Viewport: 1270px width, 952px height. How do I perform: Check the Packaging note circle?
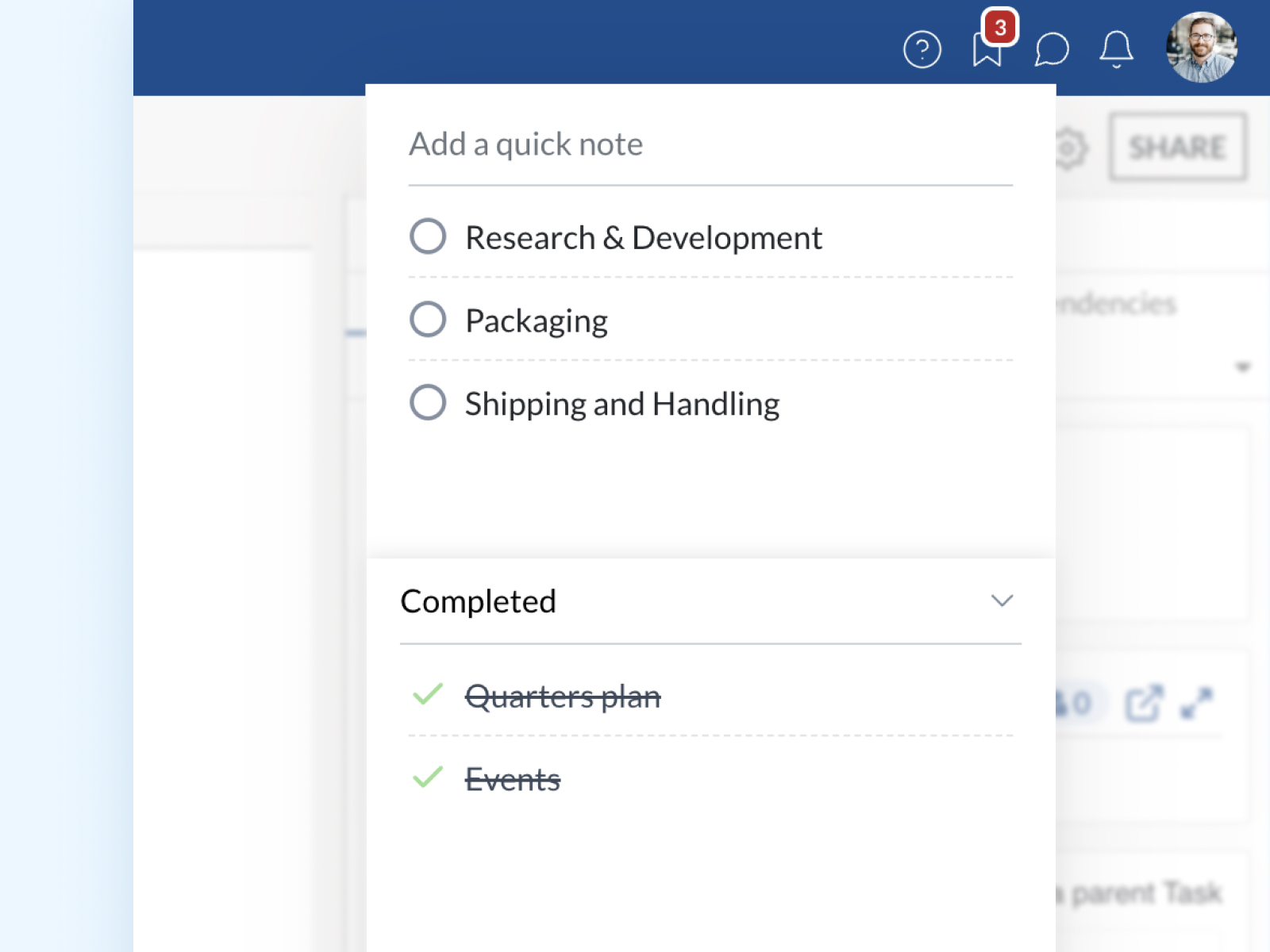[428, 320]
